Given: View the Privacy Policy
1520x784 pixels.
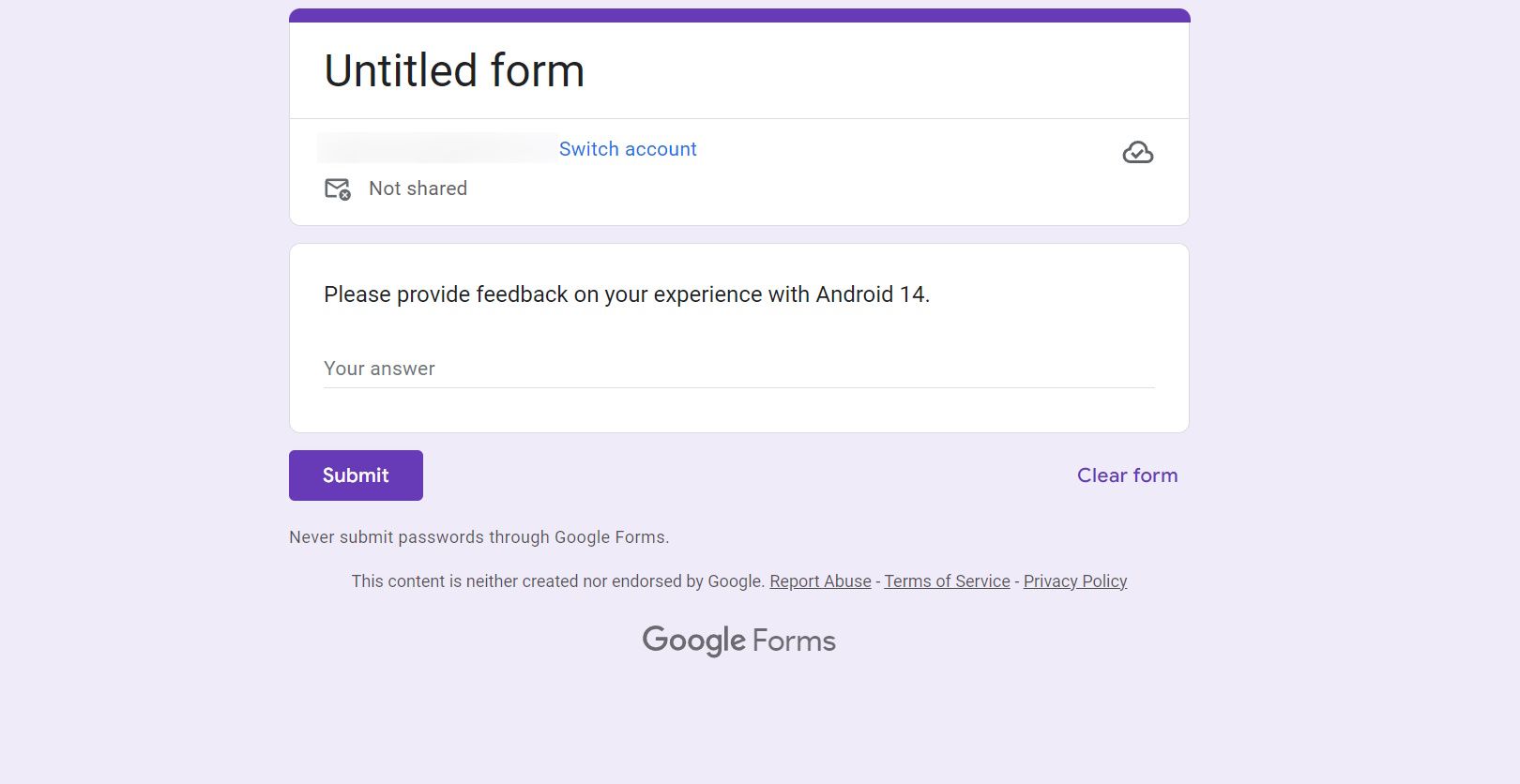Looking at the screenshot, I should (1074, 581).
